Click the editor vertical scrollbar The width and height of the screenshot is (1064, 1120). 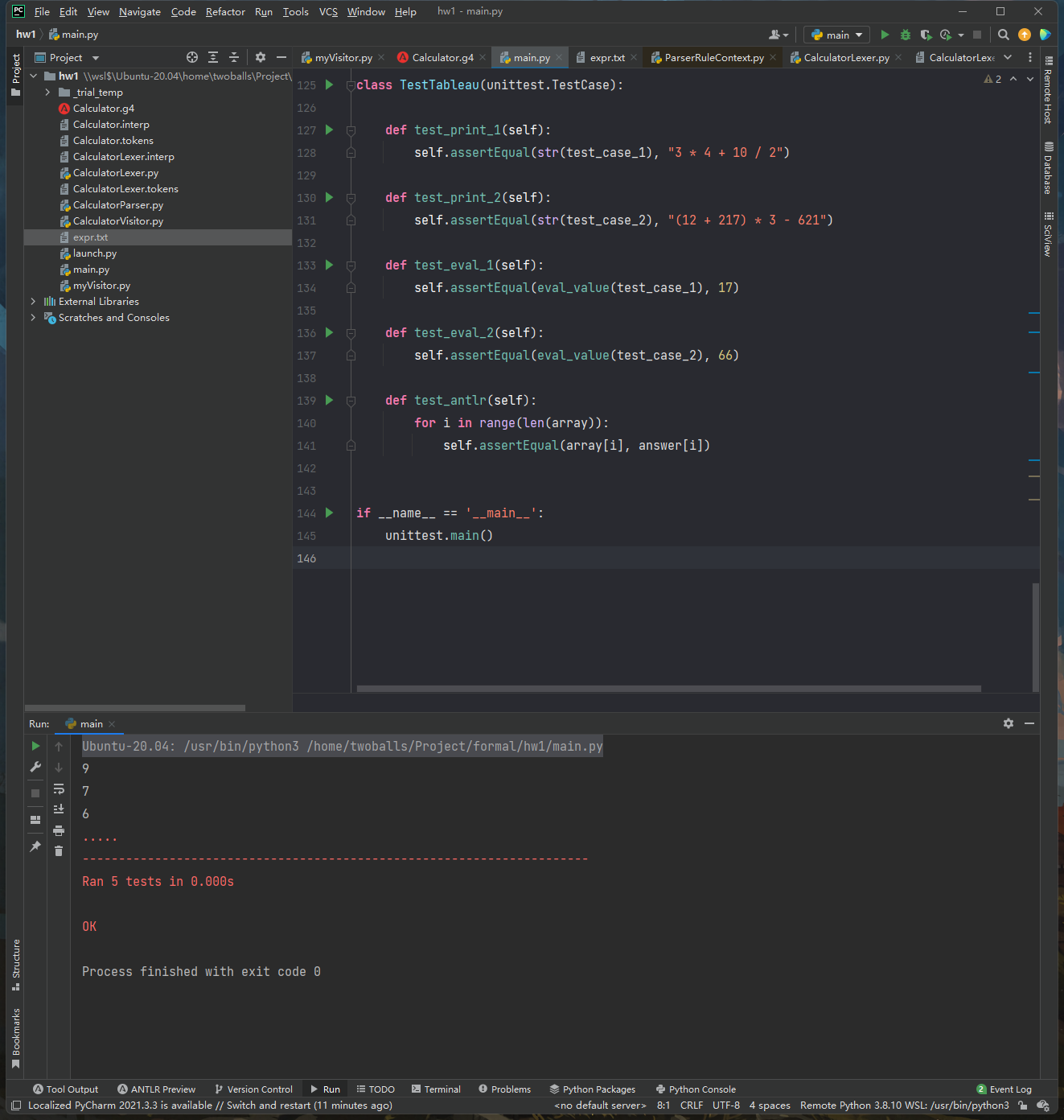(1036, 636)
